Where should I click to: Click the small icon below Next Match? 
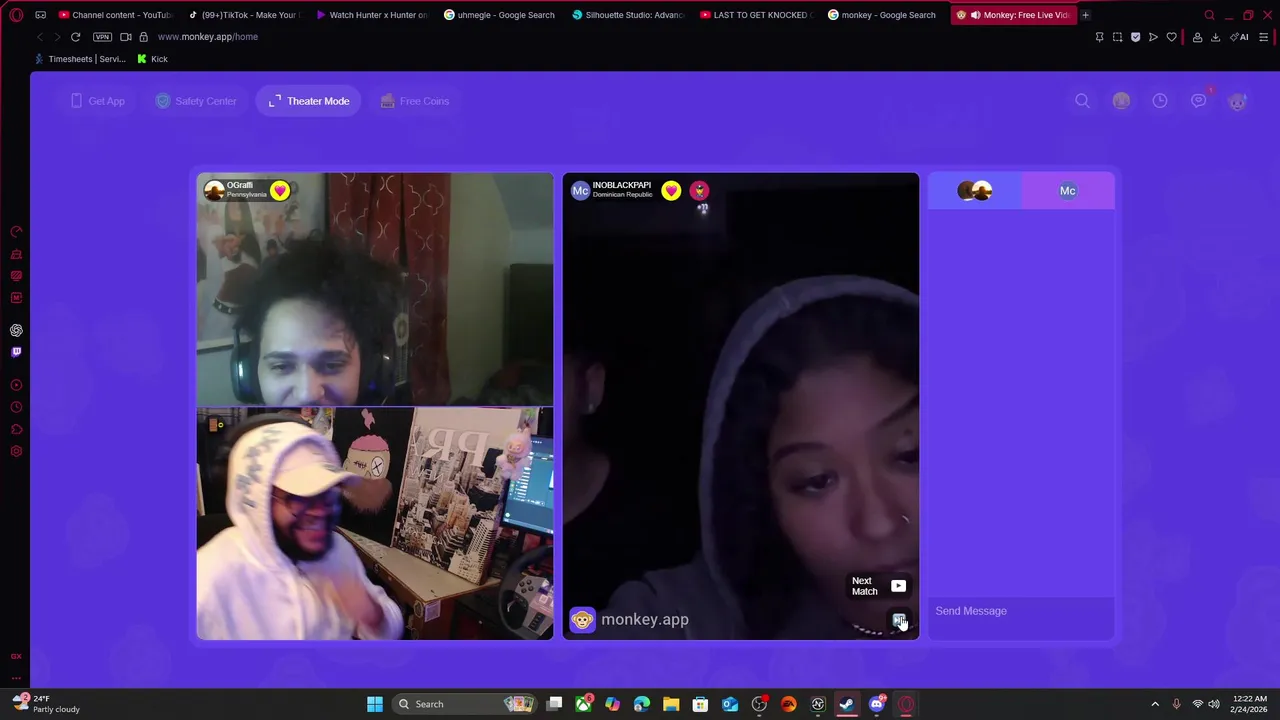point(899,620)
